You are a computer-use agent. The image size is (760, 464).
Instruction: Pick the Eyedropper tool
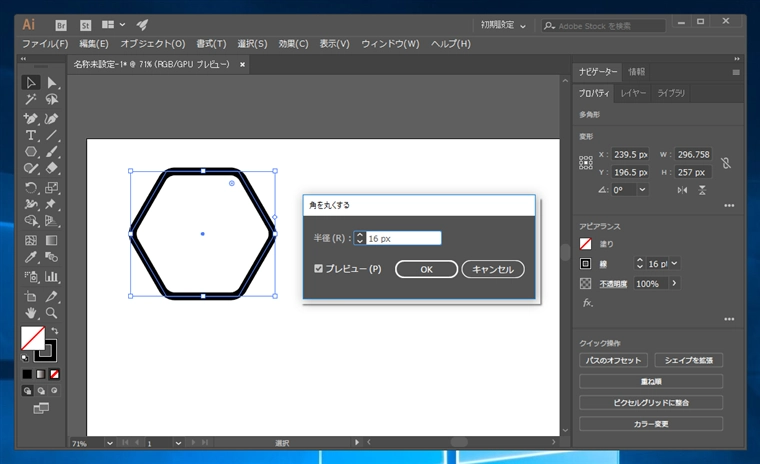tap(31, 257)
